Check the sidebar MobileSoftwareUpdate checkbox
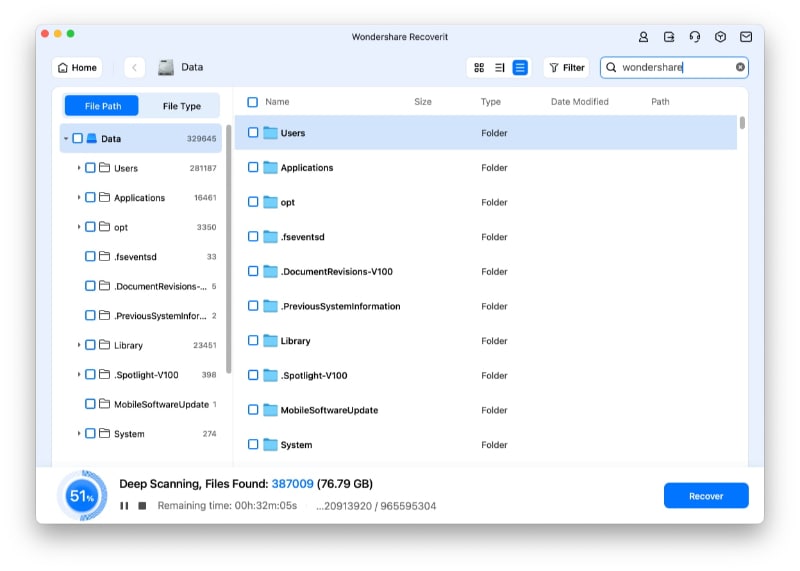Screen dimensions: 800x571 (x=90, y=404)
